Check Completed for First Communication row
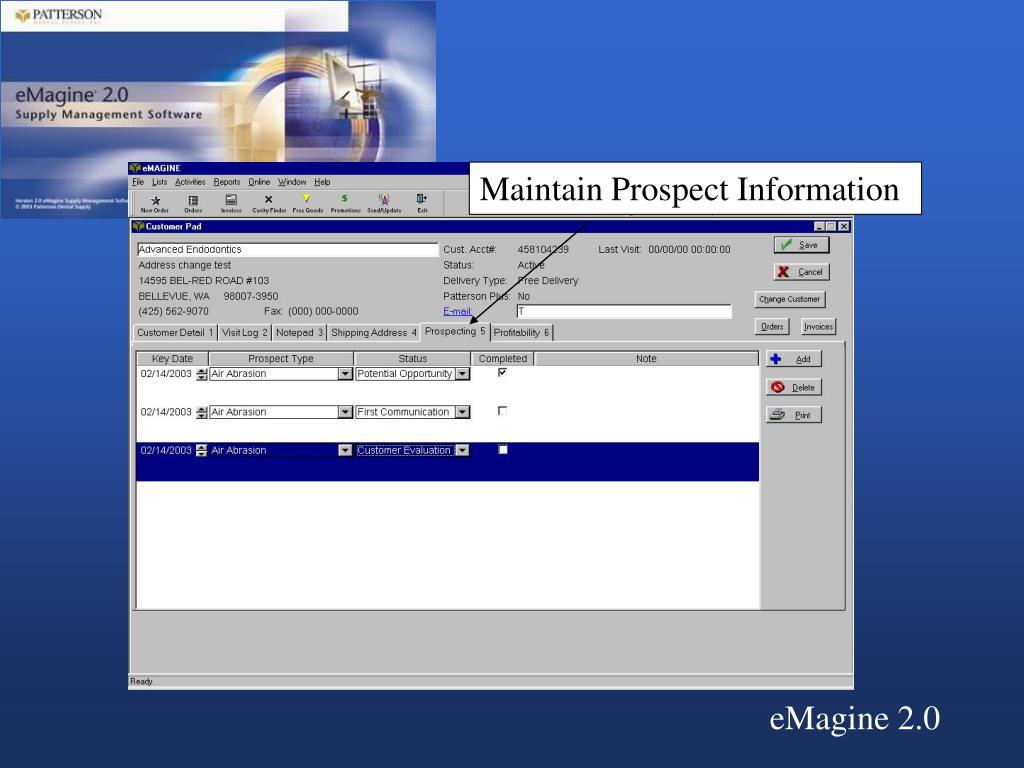Screen dimensions: 1024x768 (x=502, y=411)
